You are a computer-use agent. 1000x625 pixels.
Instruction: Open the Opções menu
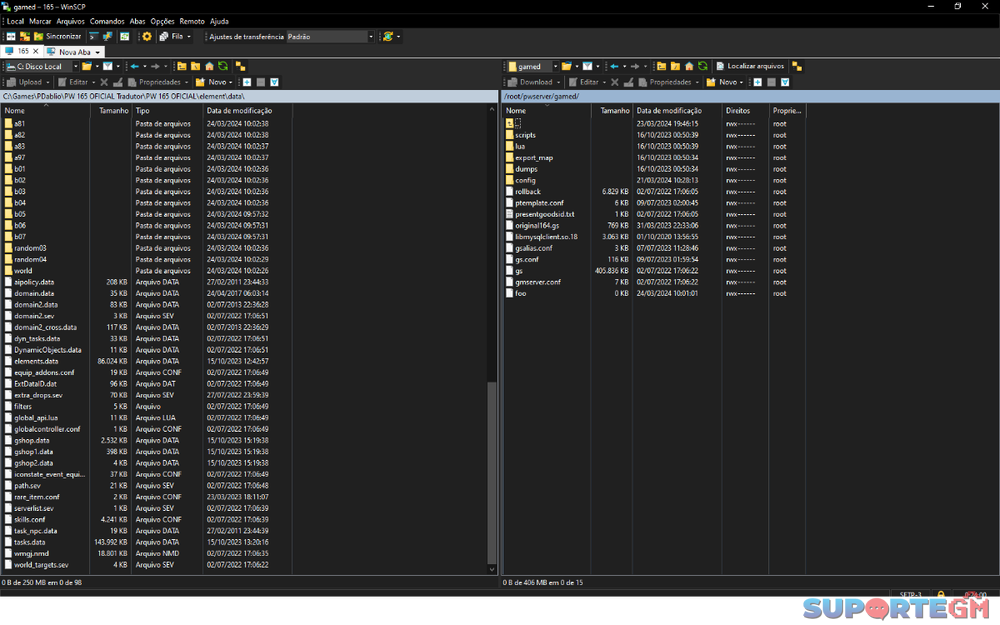(x=162, y=21)
